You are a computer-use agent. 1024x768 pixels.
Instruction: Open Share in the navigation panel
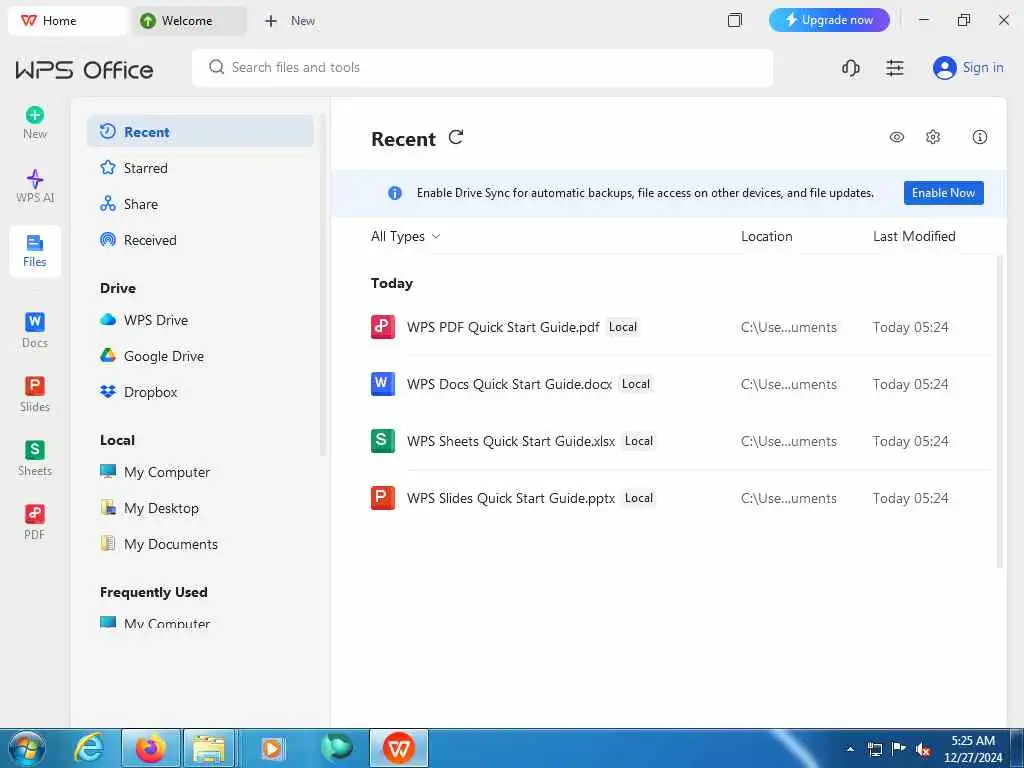coord(200,204)
